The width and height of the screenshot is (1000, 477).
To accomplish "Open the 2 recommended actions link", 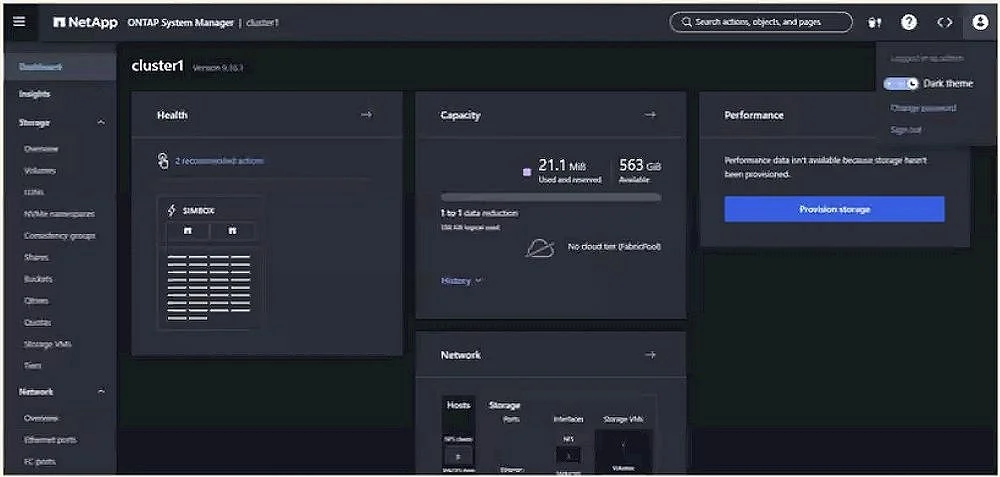I will (x=219, y=161).
